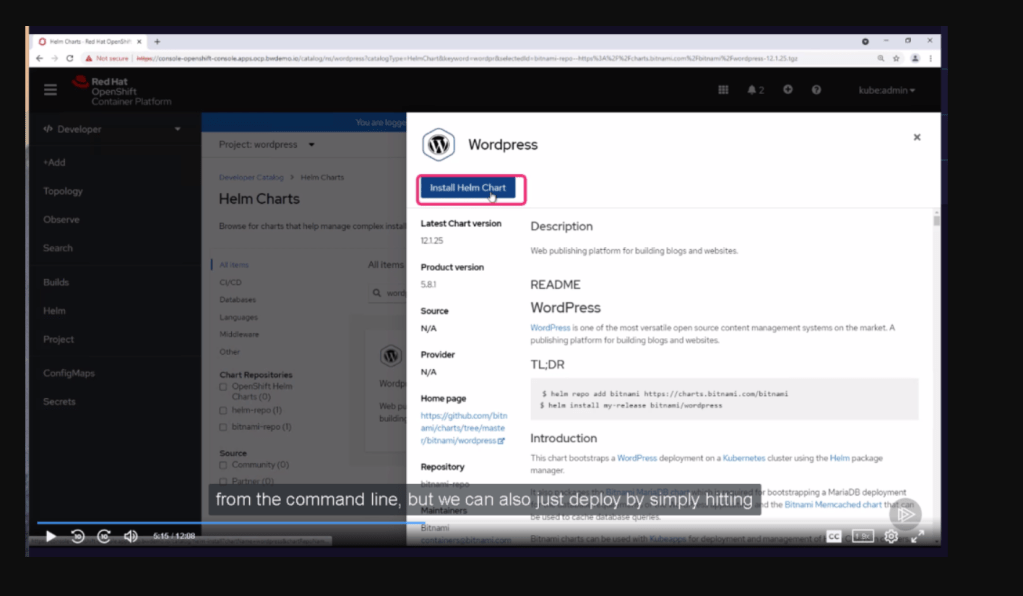1023x596 pixels.
Task: Toggle OpenShift Helm Charts repository checkbox
Action: click(223, 387)
